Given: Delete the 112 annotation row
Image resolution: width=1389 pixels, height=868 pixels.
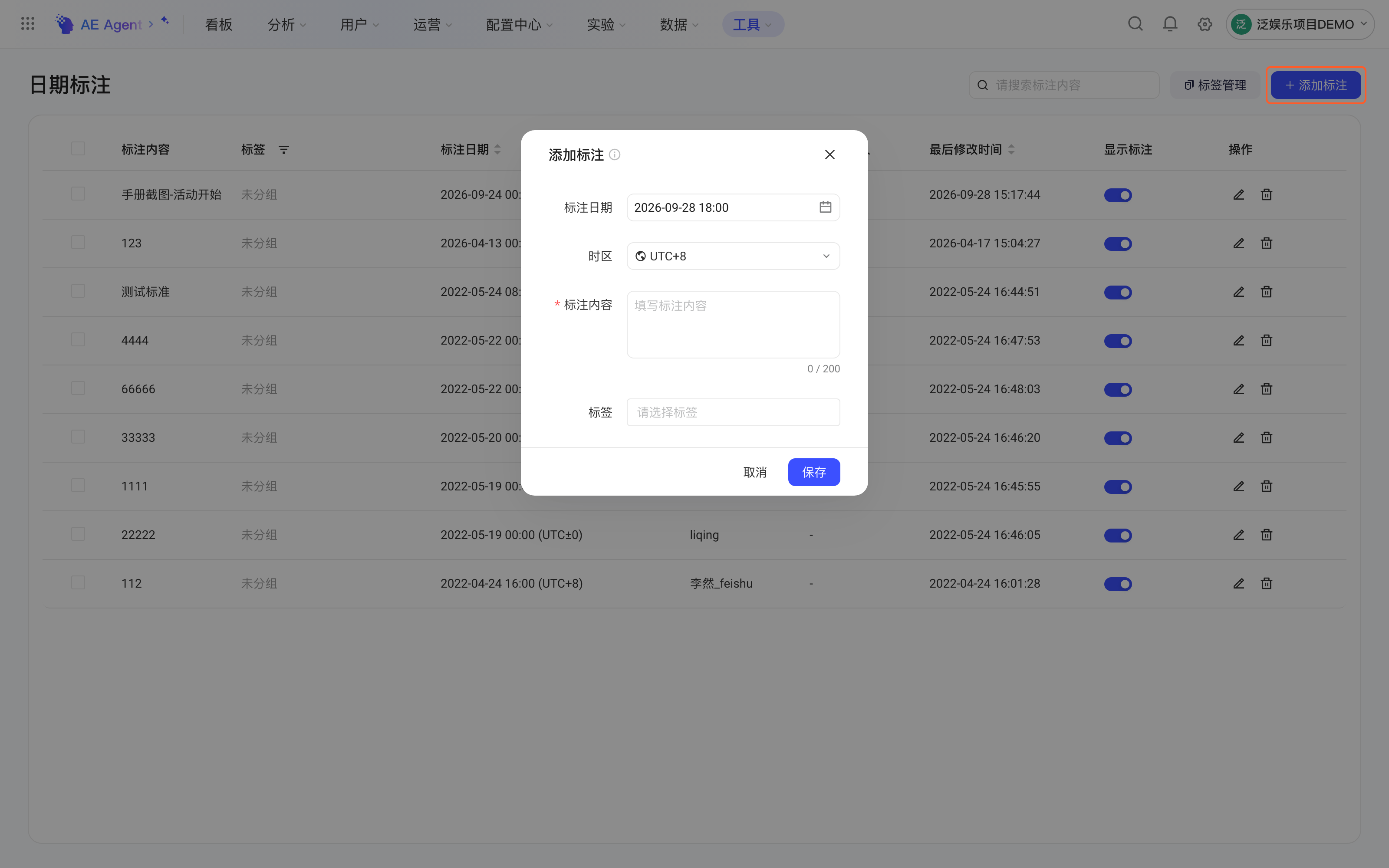Looking at the screenshot, I should (x=1267, y=584).
